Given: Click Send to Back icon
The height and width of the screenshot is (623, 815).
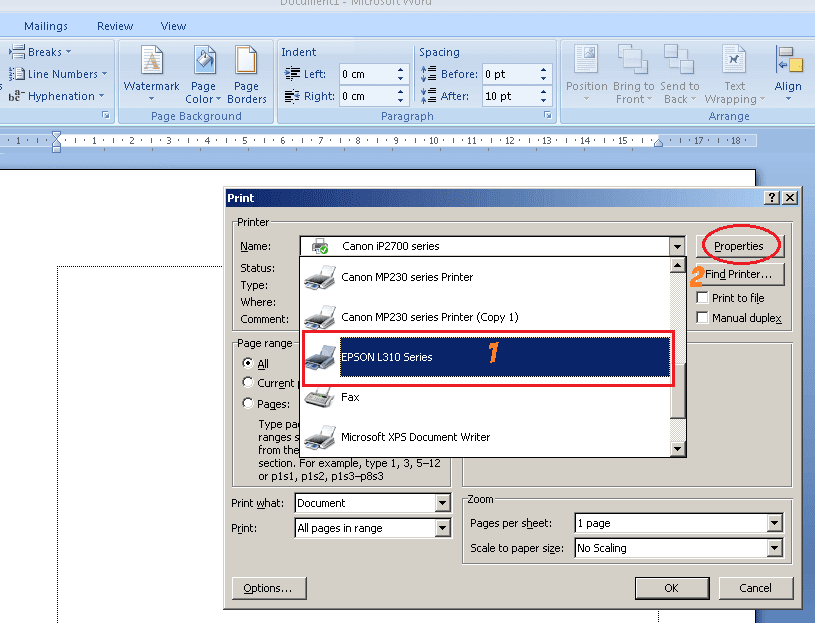Looking at the screenshot, I should click(x=679, y=59).
